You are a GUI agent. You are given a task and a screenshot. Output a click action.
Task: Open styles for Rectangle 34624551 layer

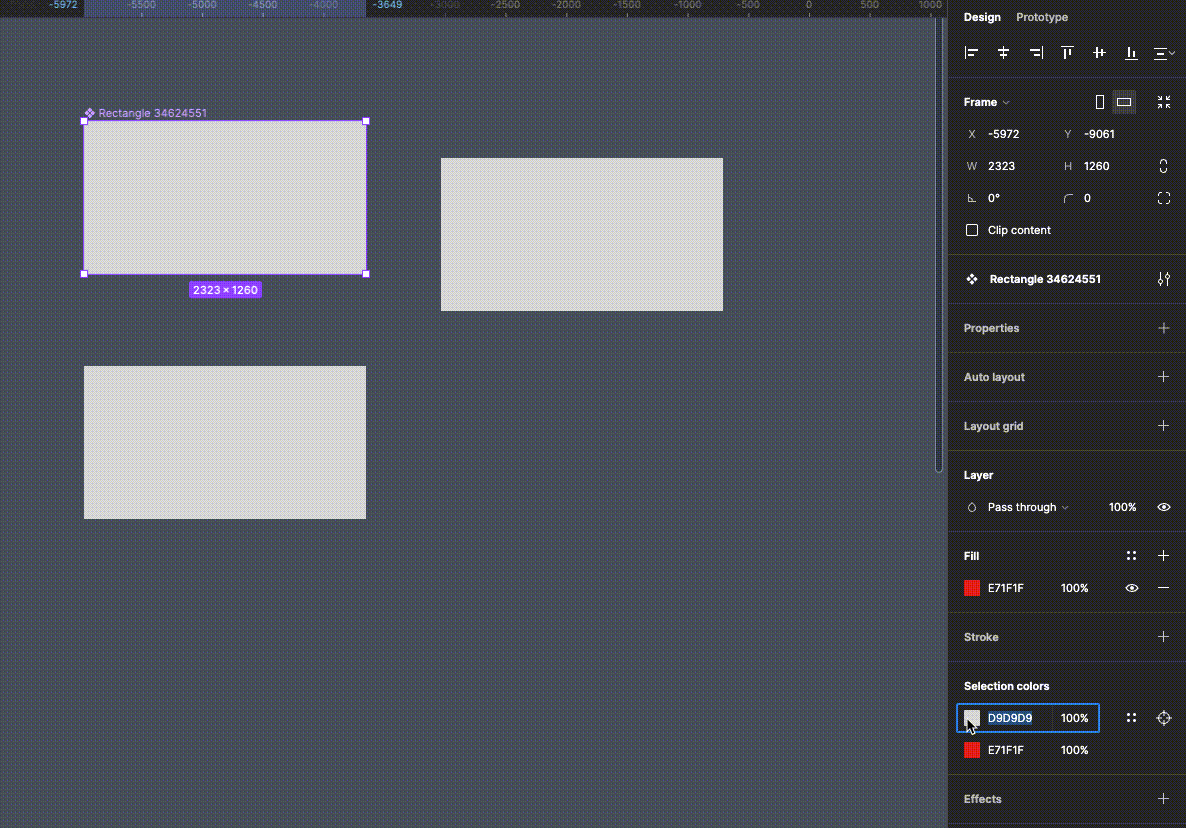pos(1163,279)
